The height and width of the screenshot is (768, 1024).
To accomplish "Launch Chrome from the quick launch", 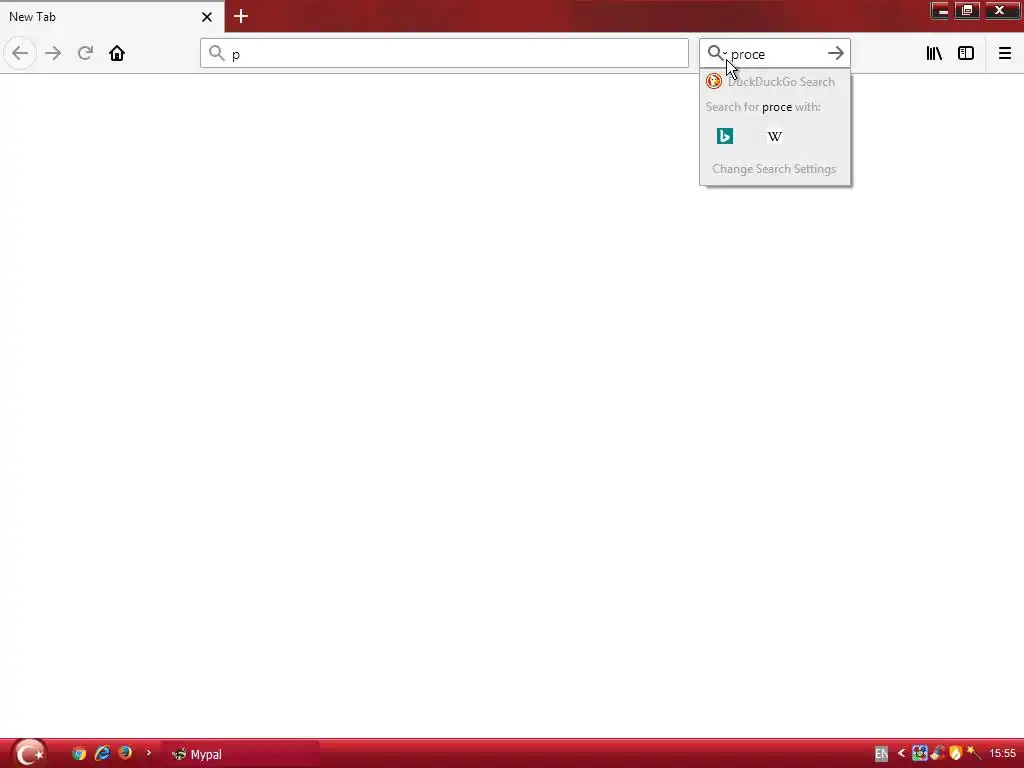I will (x=79, y=754).
